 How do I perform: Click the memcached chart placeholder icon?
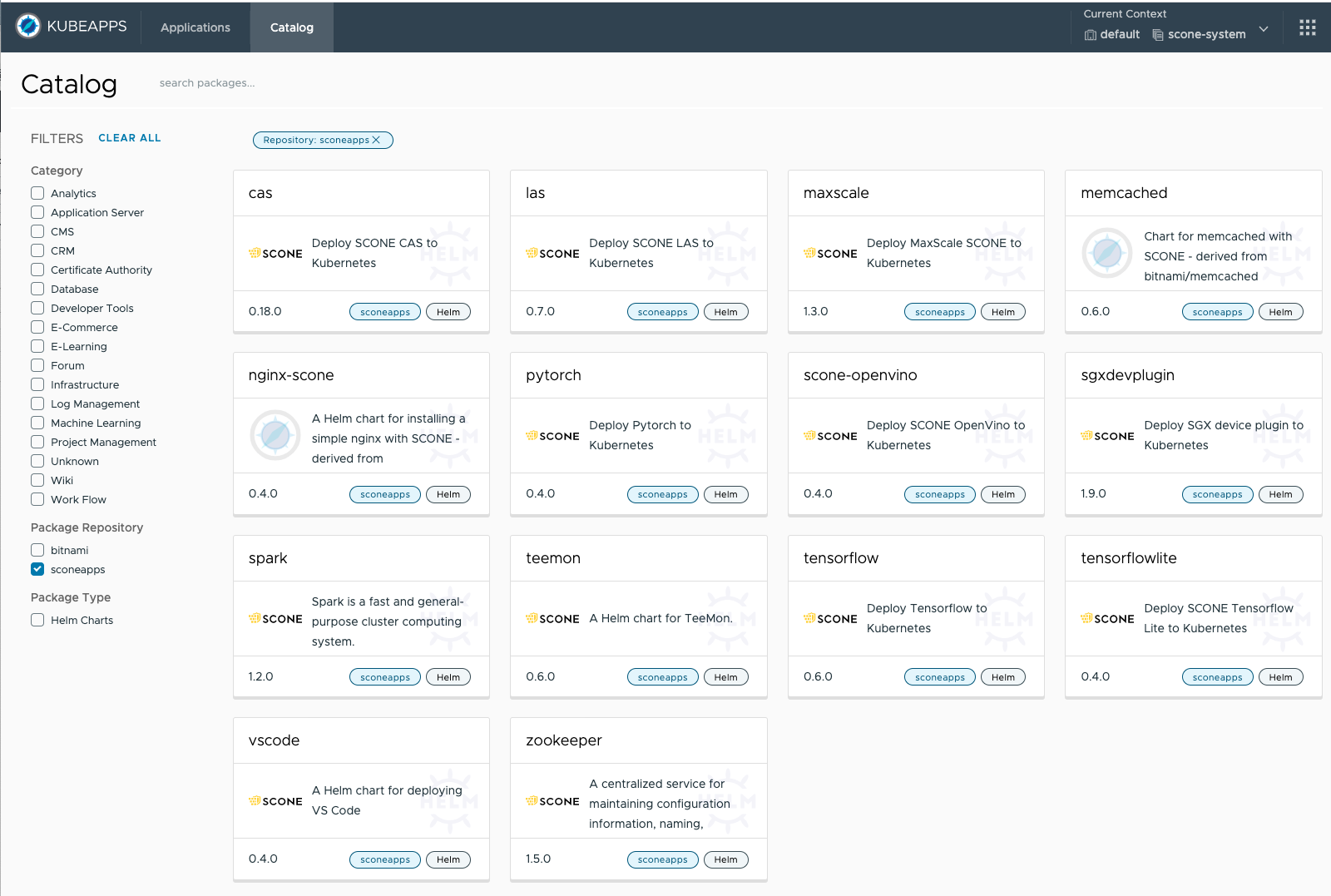tap(1106, 253)
